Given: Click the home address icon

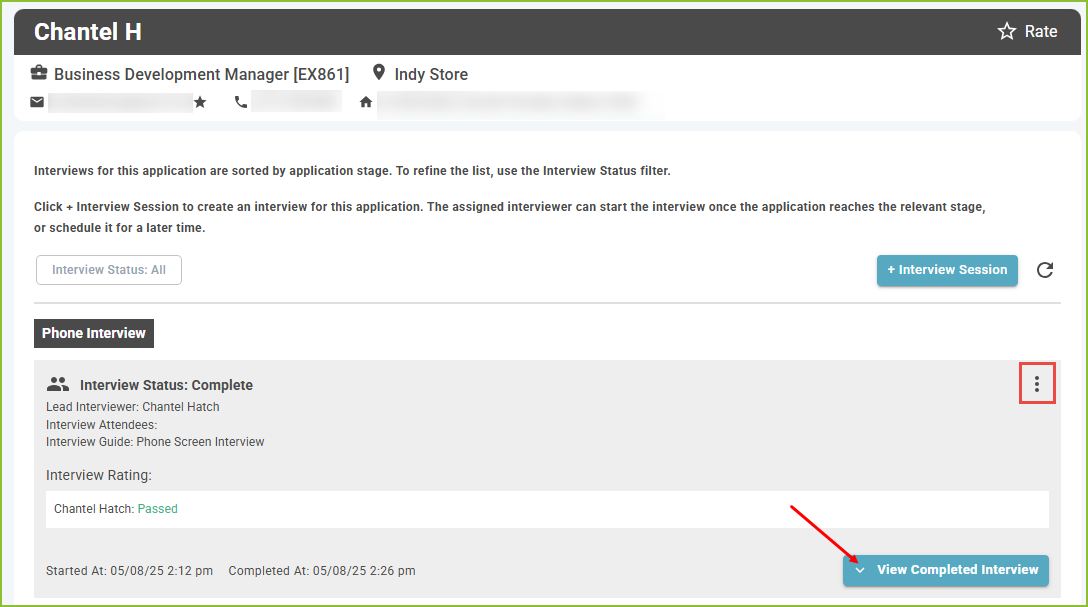Looking at the screenshot, I should coord(366,103).
